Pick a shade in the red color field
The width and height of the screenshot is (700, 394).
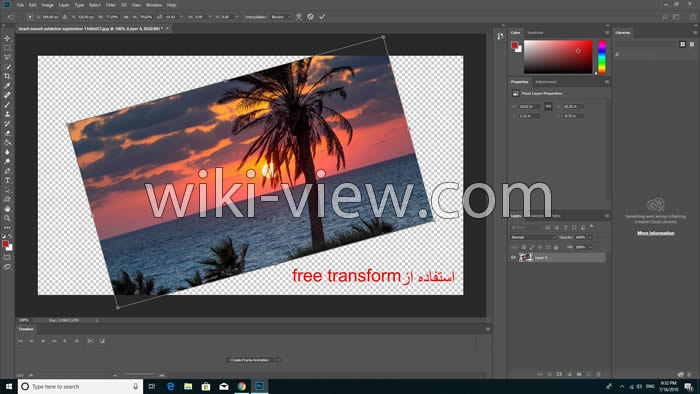pos(558,57)
